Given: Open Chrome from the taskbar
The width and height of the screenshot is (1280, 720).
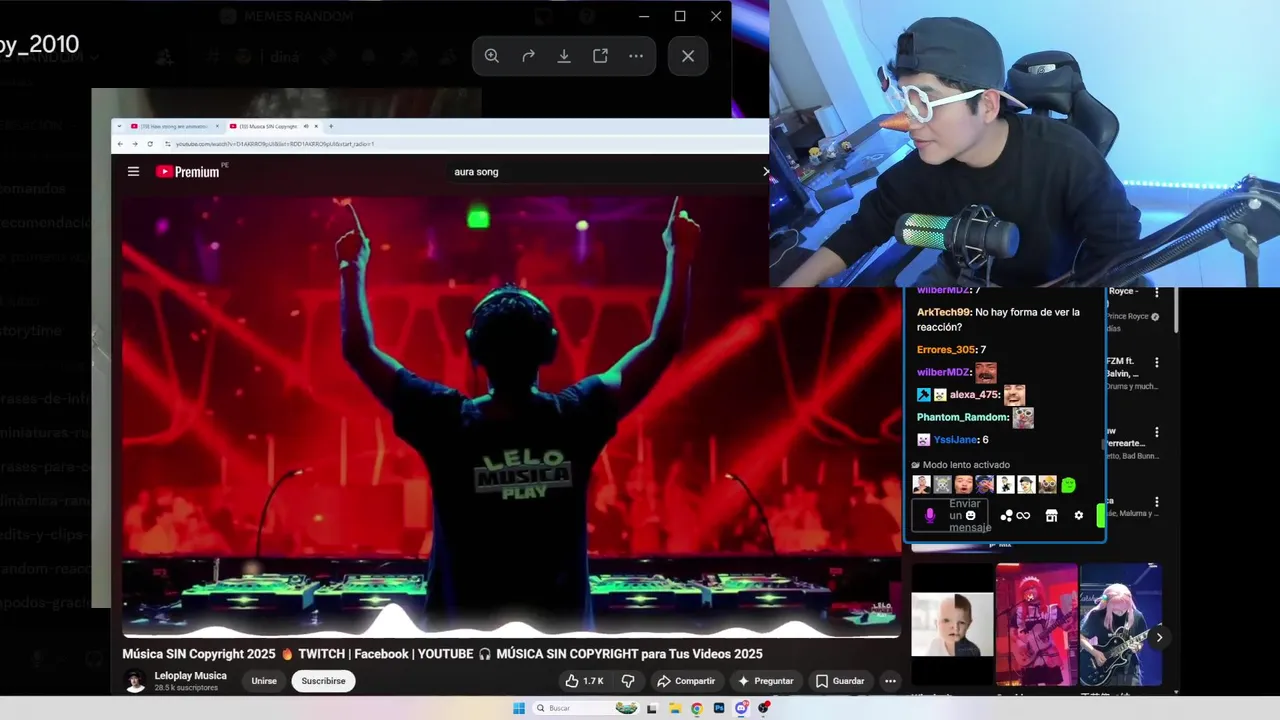Looking at the screenshot, I should (x=696, y=708).
